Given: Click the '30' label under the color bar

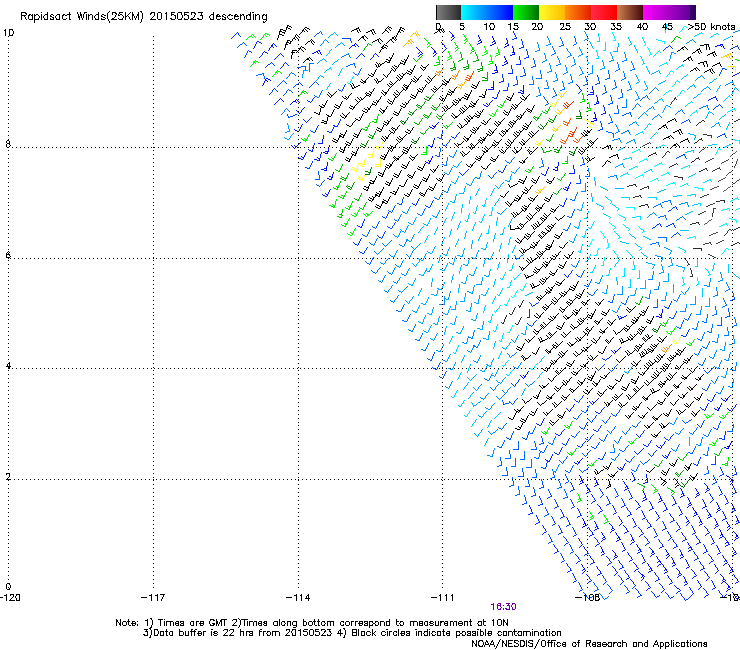Looking at the screenshot, I should coord(590,27).
